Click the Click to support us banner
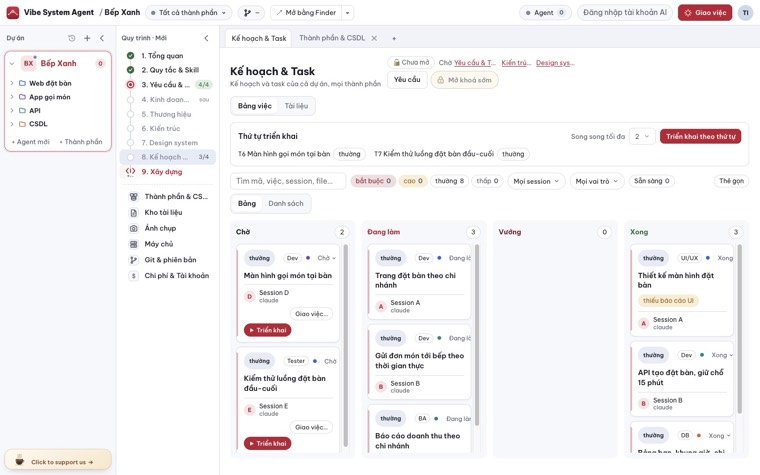760x475 pixels. coord(58,461)
